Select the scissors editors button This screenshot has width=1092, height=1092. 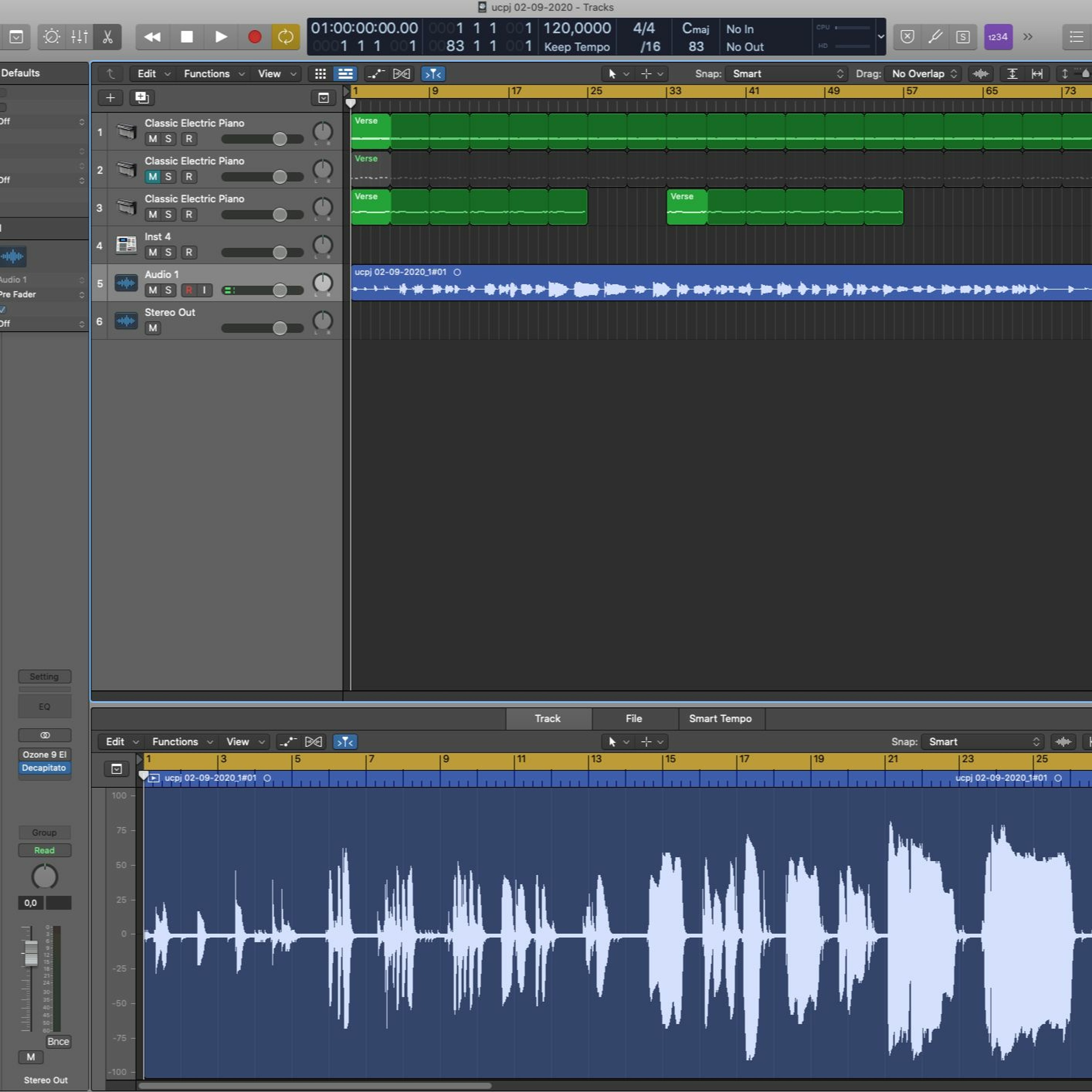[x=107, y=37]
